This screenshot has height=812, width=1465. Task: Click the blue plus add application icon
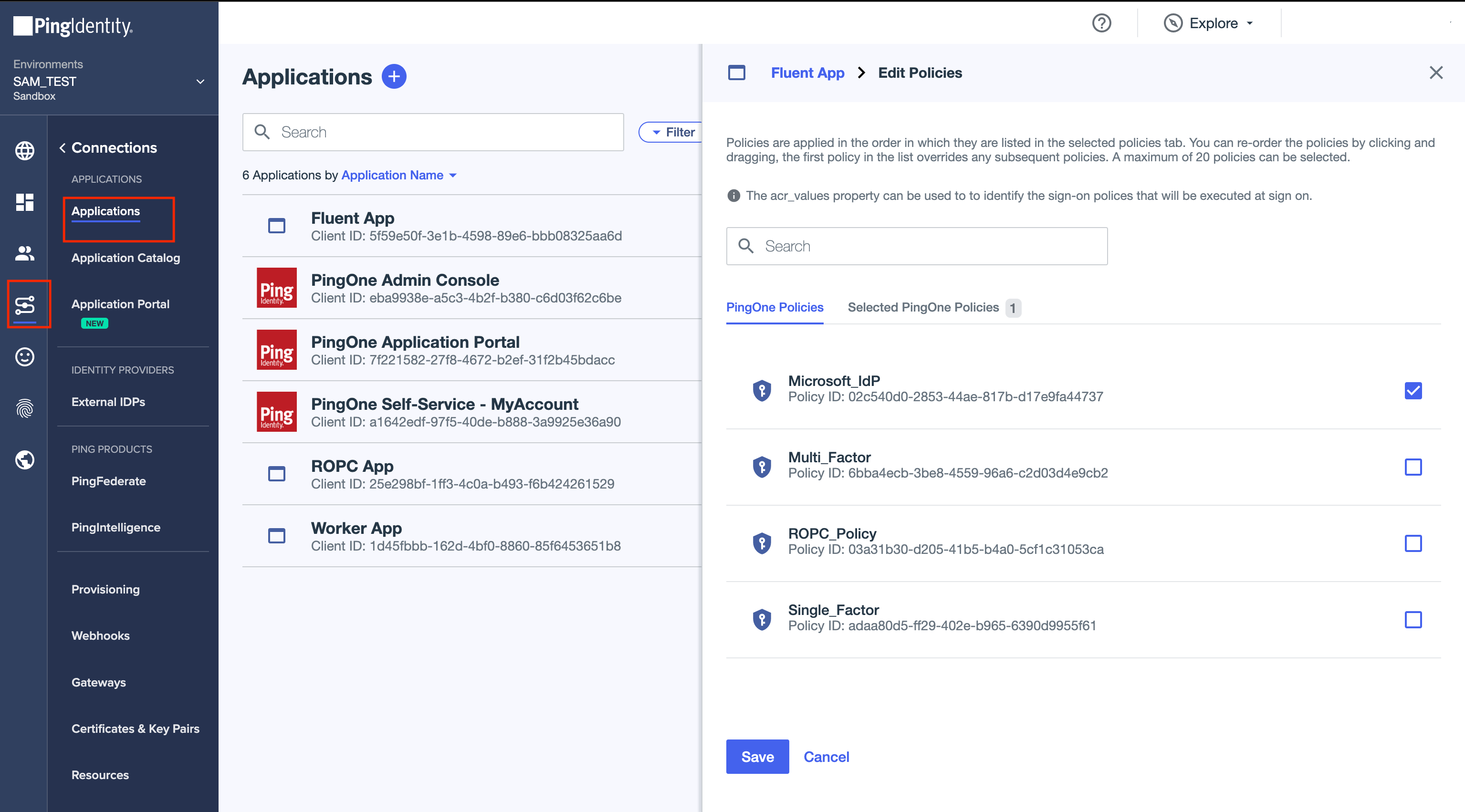[x=394, y=77]
